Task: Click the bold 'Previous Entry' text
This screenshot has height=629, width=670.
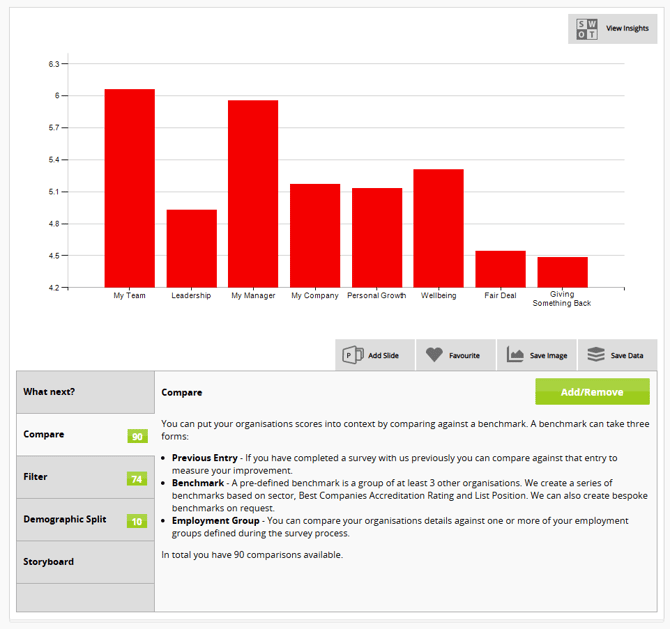Action: [x=205, y=458]
